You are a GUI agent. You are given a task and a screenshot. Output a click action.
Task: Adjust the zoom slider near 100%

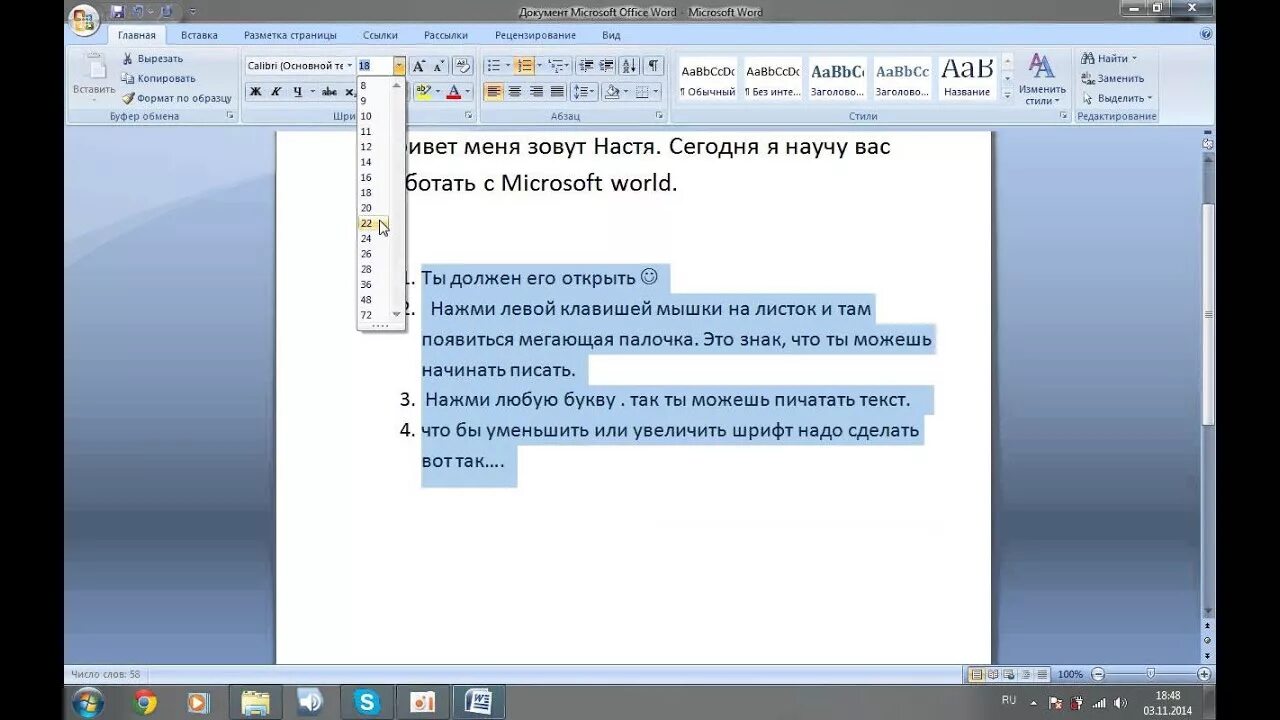1150,674
